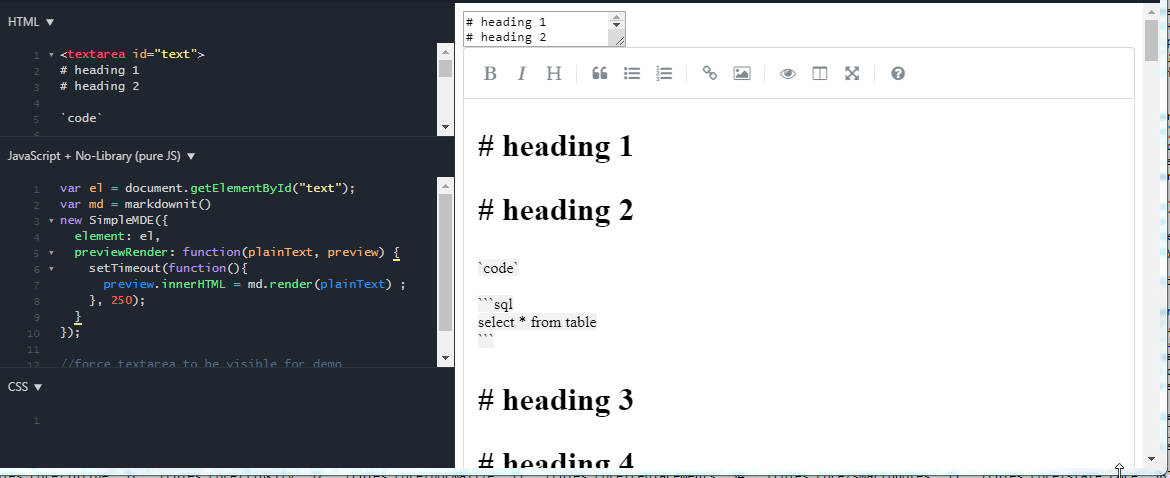Click the '# heading 1' editor line
Image resolution: width=1170 pixels, height=478 pixels.
[x=555, y=146]
